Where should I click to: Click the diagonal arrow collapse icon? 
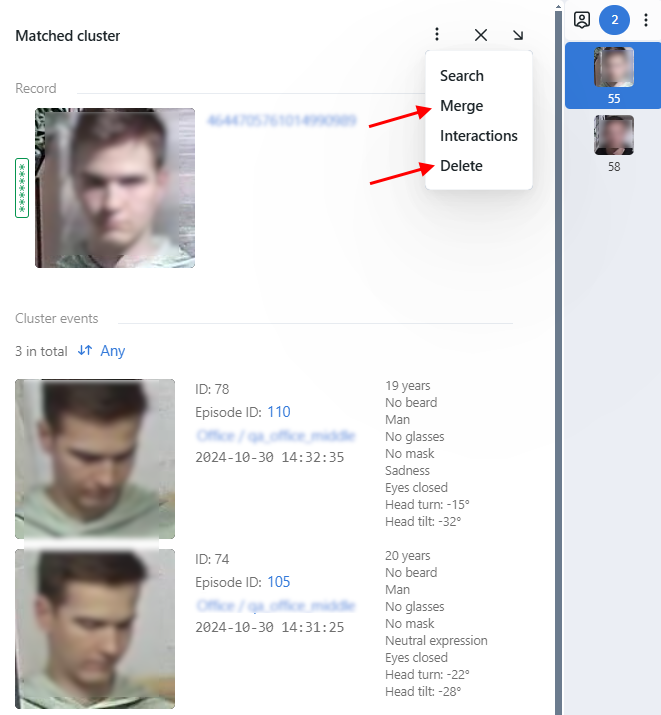pyautogui.click(x=518, y=35)
